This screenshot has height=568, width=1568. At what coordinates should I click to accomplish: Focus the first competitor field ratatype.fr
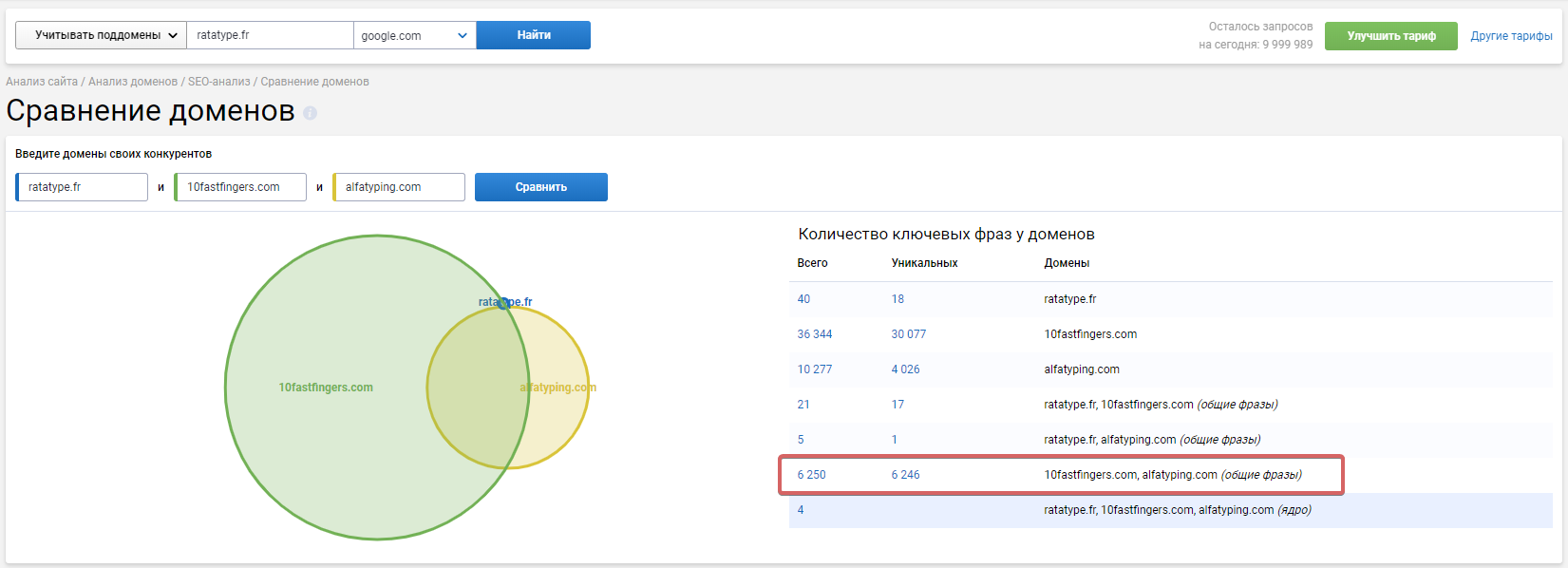[x=84, y=187]
